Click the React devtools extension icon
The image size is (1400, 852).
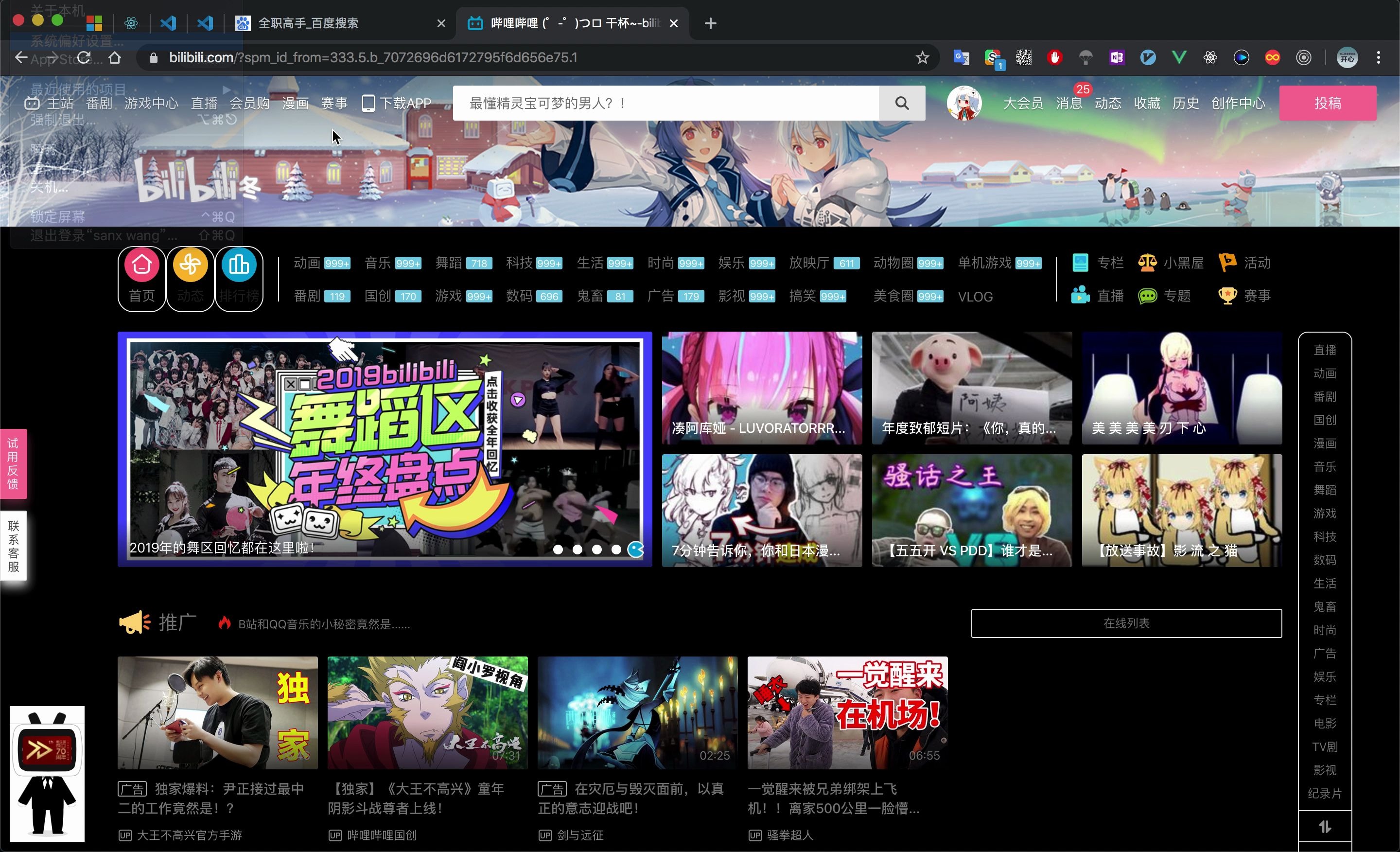[1210, 57]
